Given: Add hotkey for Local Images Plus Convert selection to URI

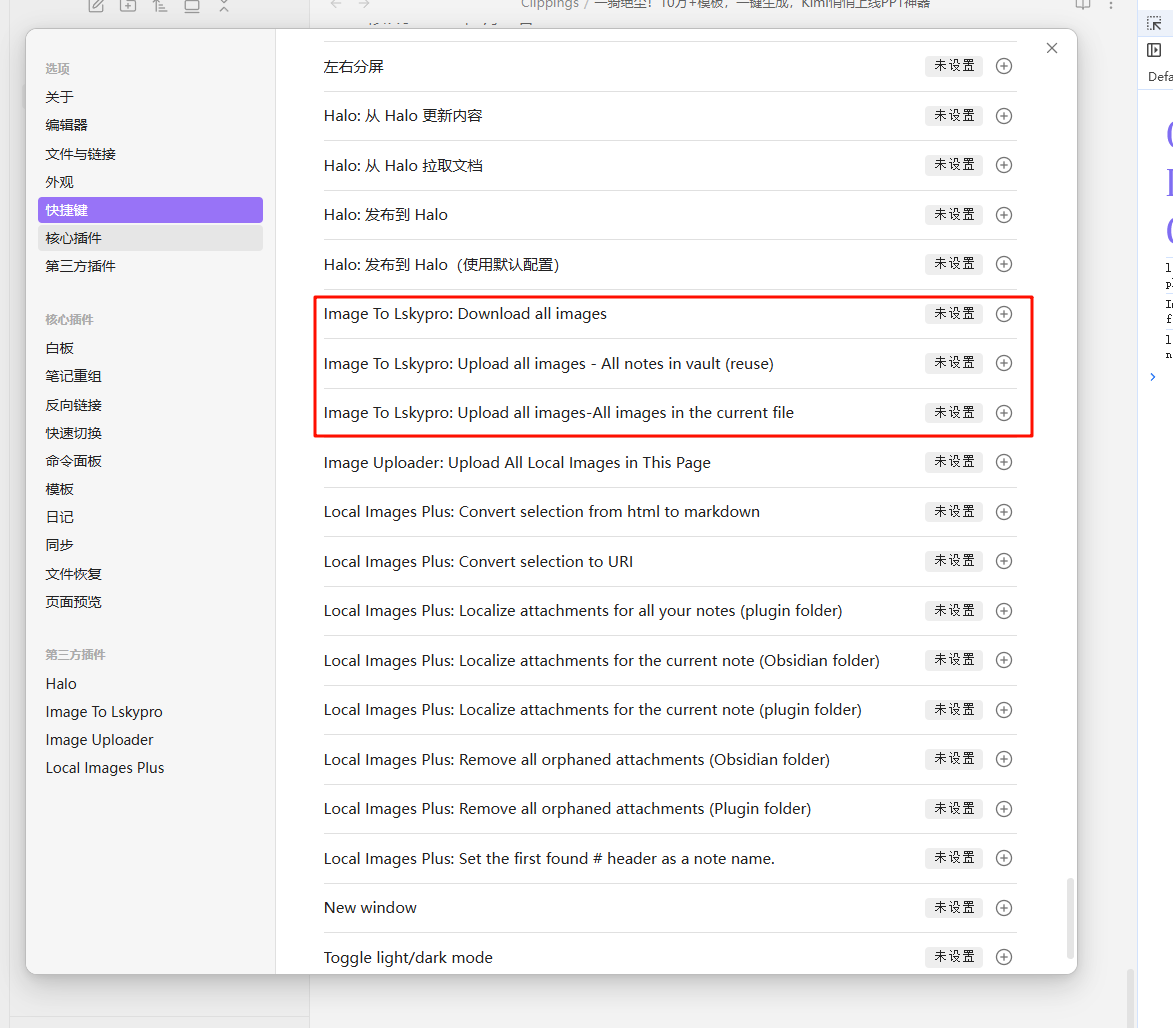Looking at the screenshot, I should (x=1004, y=561).
